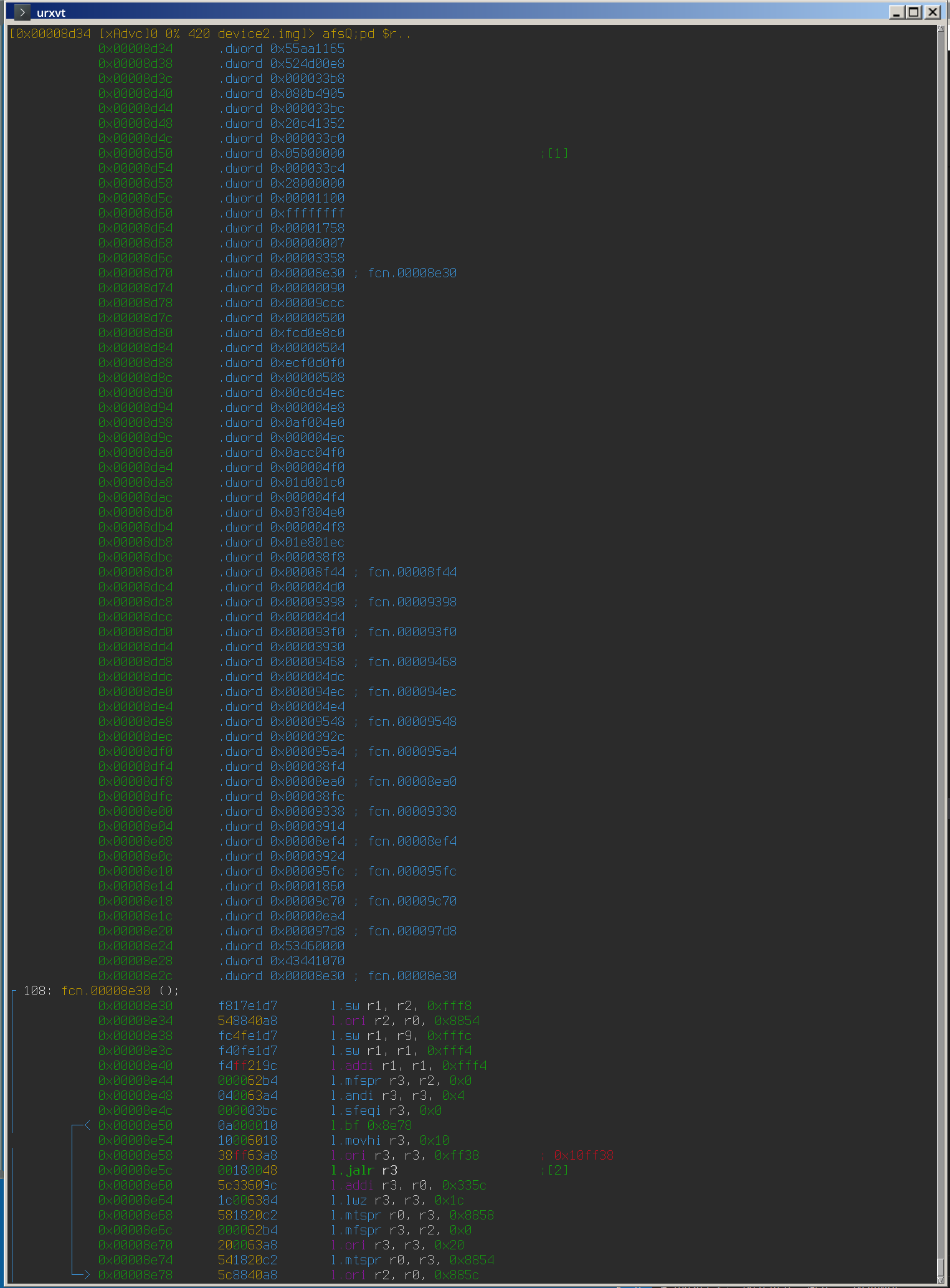Click the value "0x0af004e0"
This screenshot has width=950, height=1288.
[307, 422]
